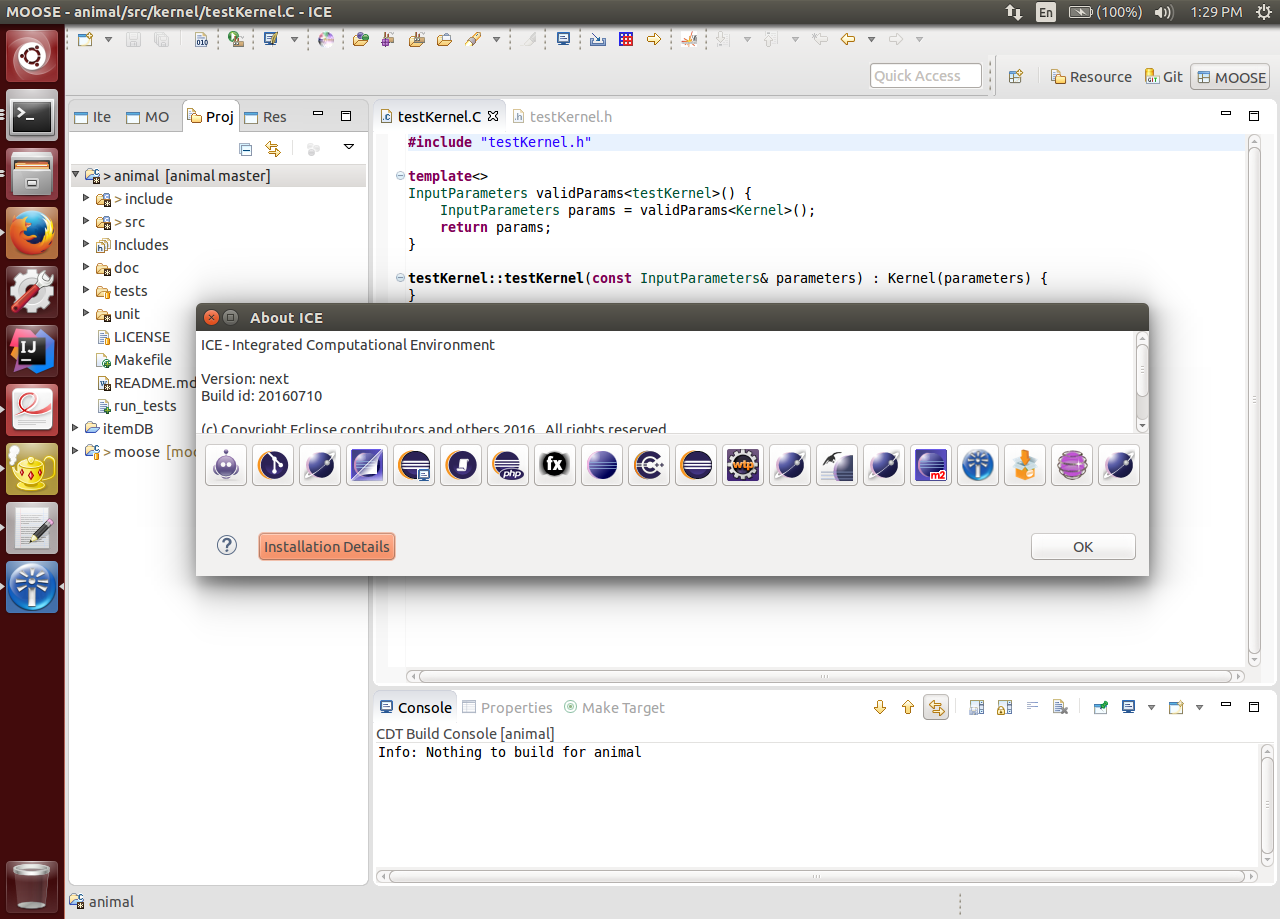The image size is (1280, 919).
Task: Click the Quick Access search field
Action: coord(926,76)
